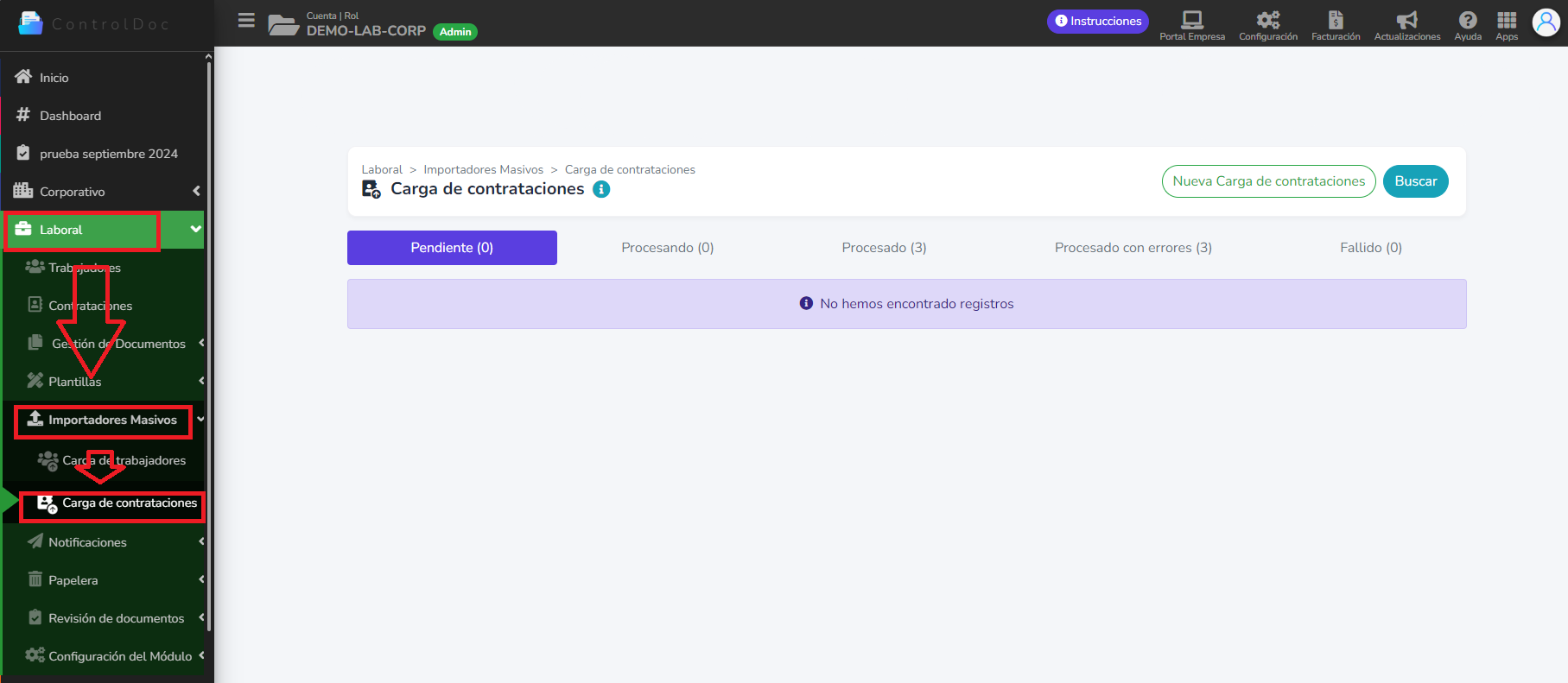
Task: Click the prueba septiembre 2024 clipboard icon
Action: point(23,153)
